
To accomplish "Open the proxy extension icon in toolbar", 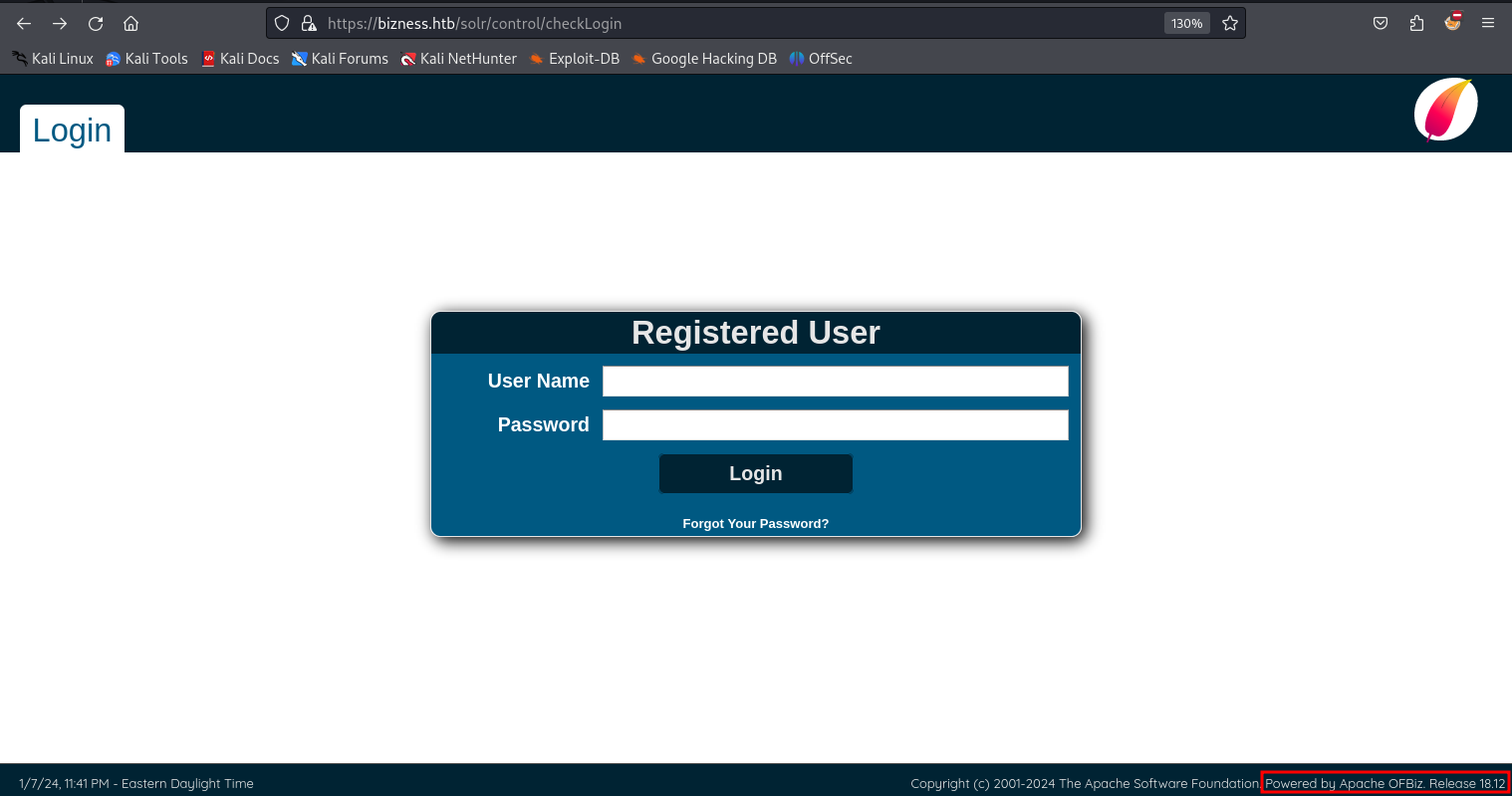I will tap(1452, 21).
